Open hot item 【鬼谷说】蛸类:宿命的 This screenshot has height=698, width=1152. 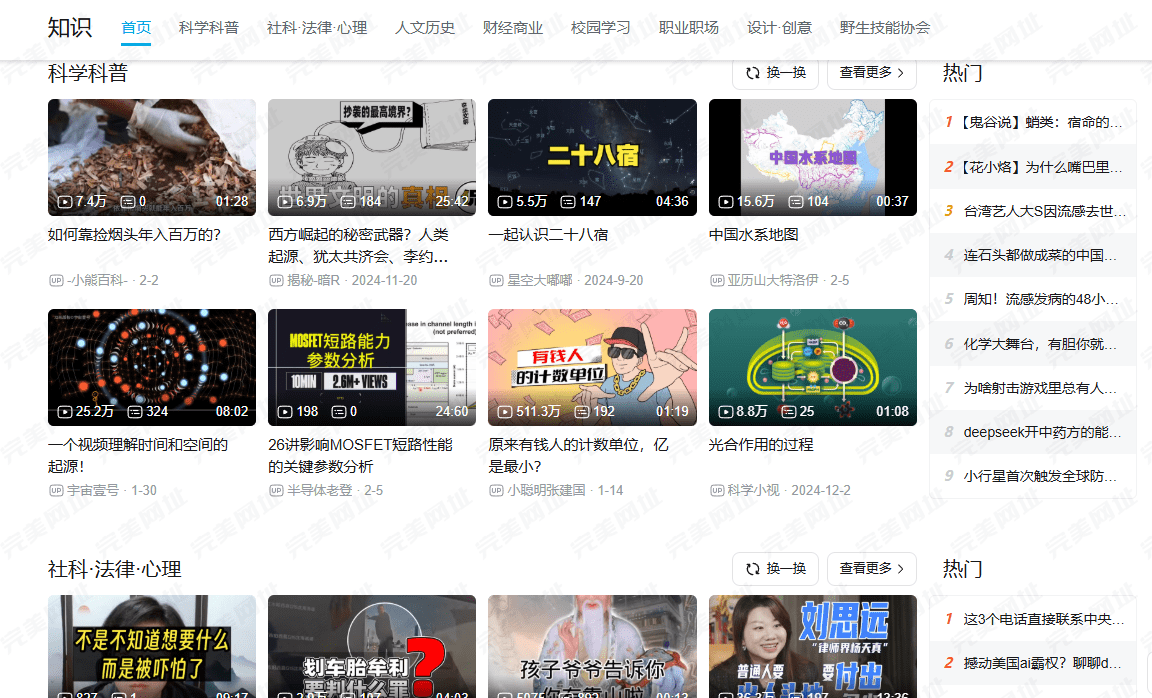[x=1033, y=122]
